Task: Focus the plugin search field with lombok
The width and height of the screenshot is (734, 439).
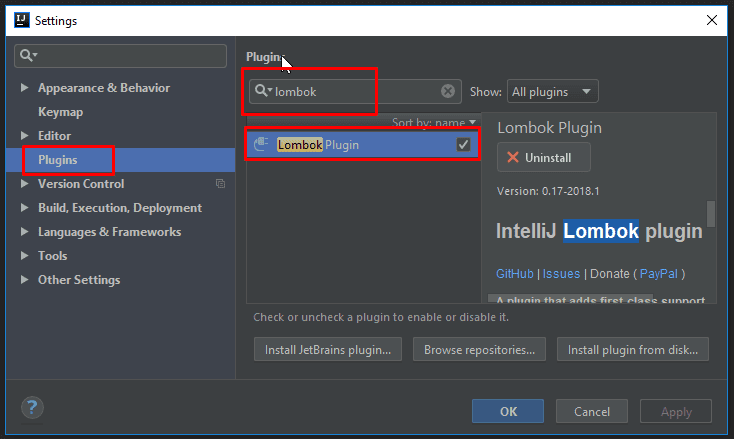Action: (355, 91)
